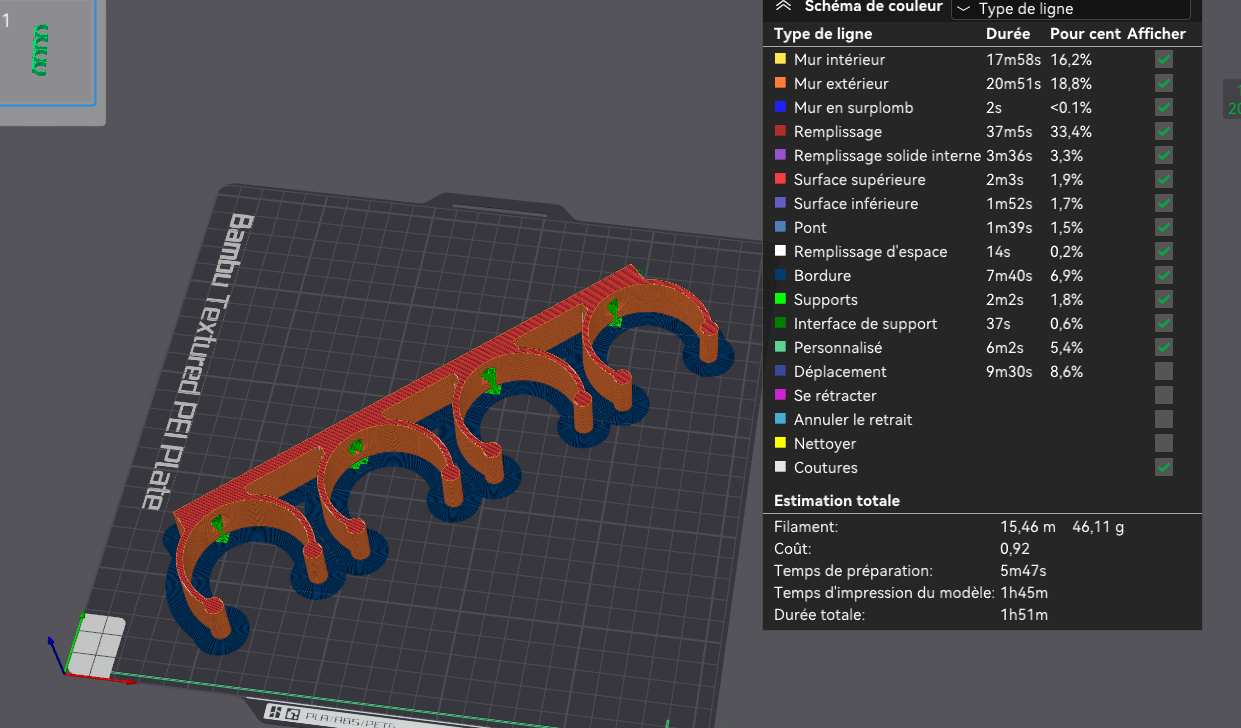Enable Se rétracter display checkbox

(1163, 396)
